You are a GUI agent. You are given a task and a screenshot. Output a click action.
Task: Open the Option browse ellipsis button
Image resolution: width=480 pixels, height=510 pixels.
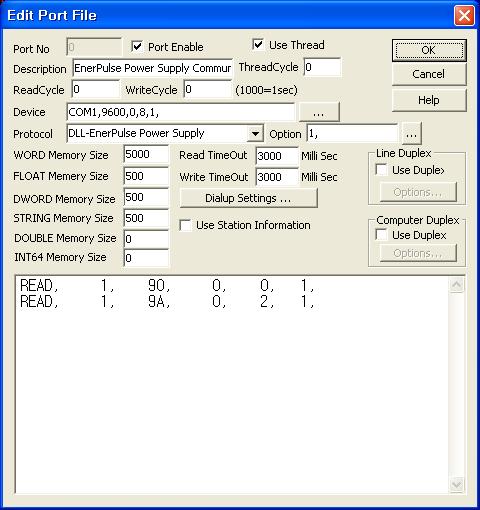411,134
